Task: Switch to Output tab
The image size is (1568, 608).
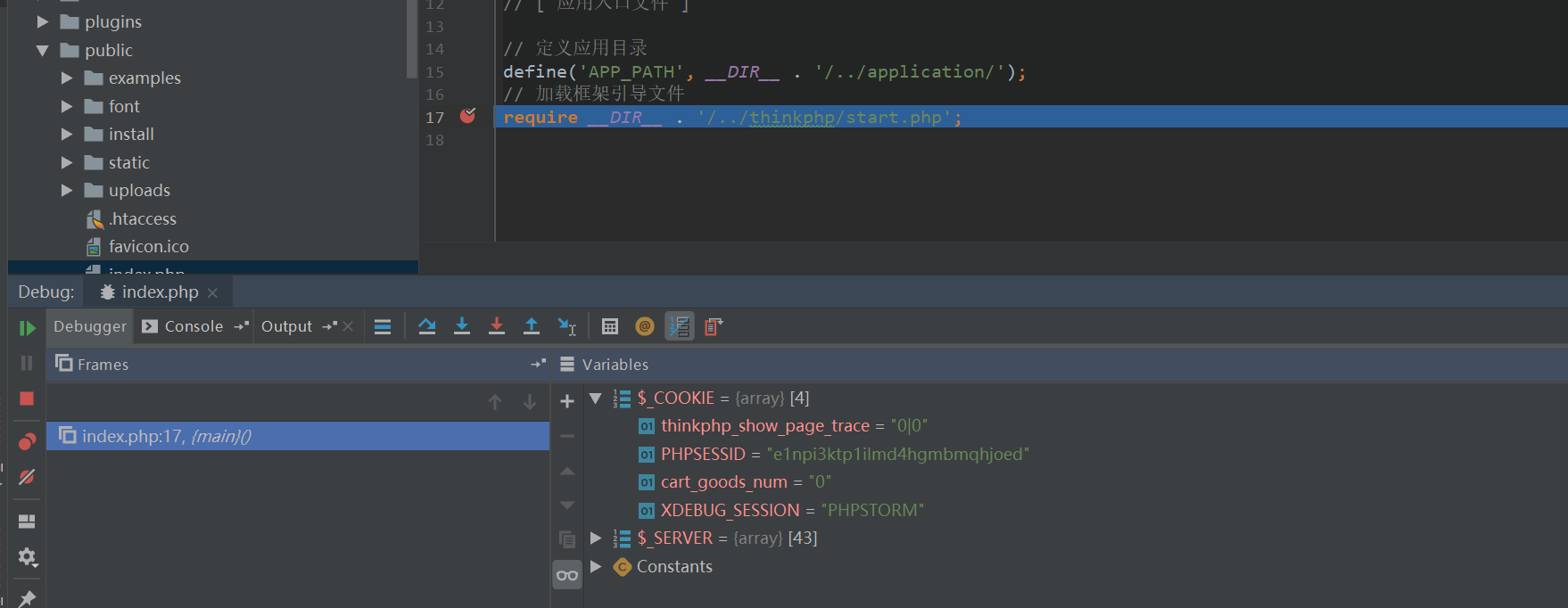Action: 286,326
